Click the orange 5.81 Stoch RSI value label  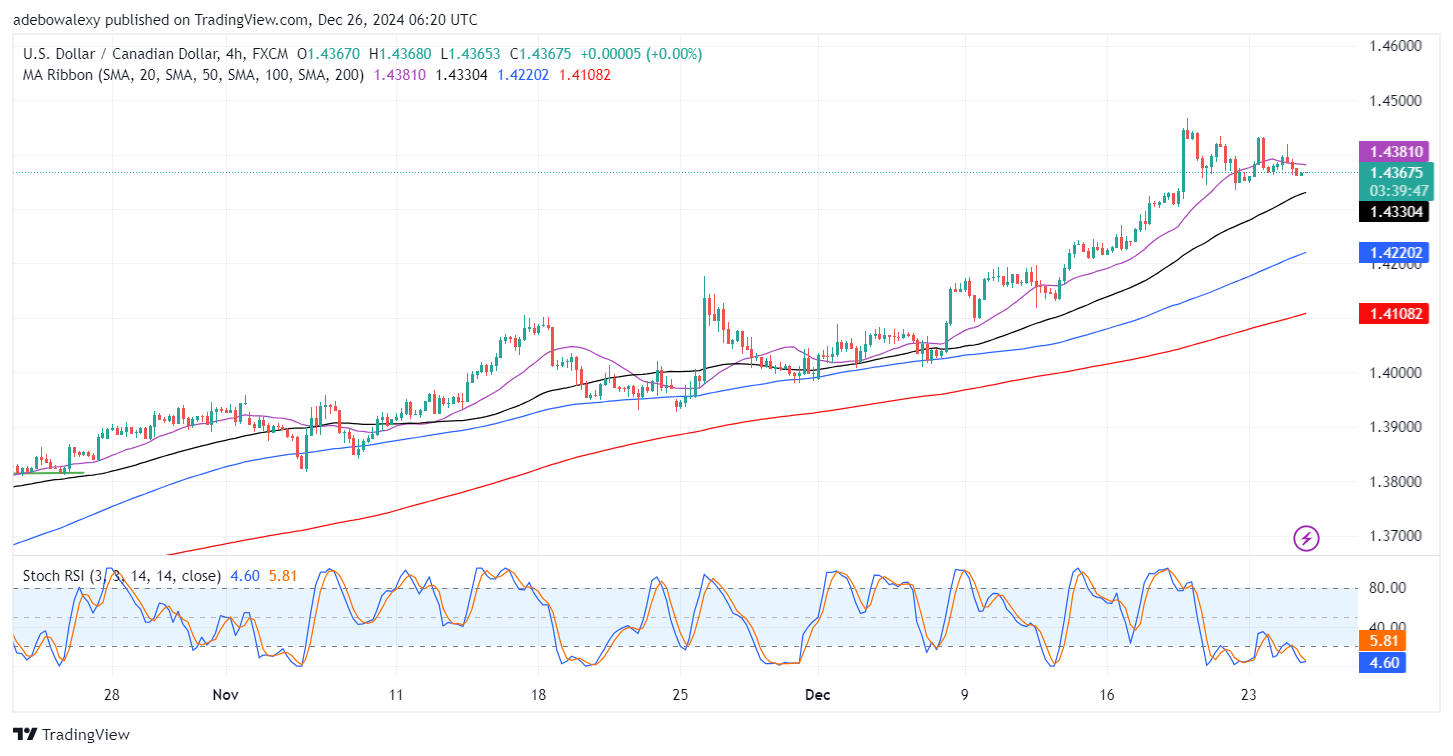[1383, 641]
